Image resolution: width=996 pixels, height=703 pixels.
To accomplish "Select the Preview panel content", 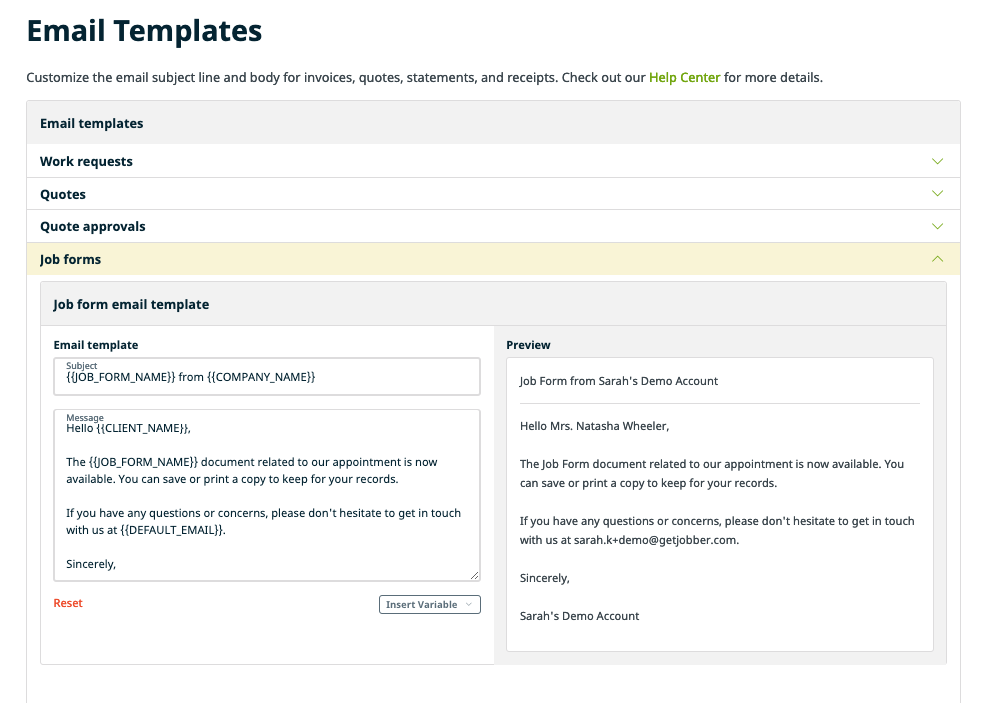I will 719,500.
